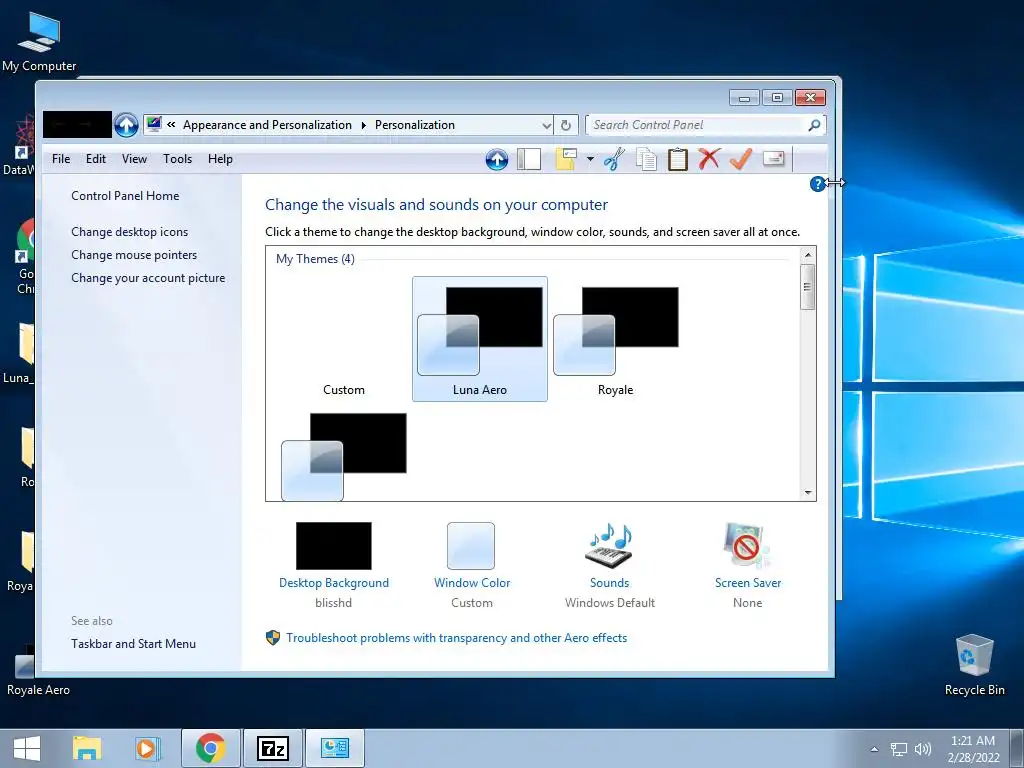Open 7-Zip from taskbar
The height and width of the screenshot is (768, 1024).
point(273,748)
